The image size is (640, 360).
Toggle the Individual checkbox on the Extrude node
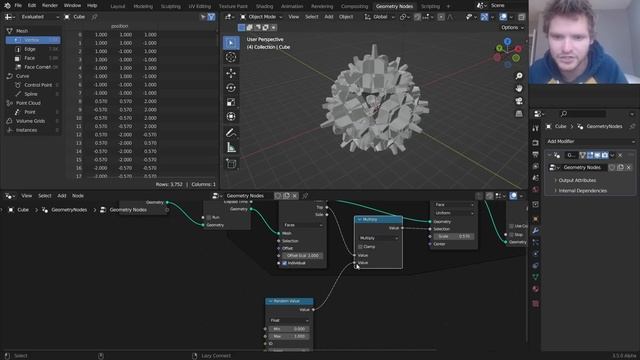284,263
